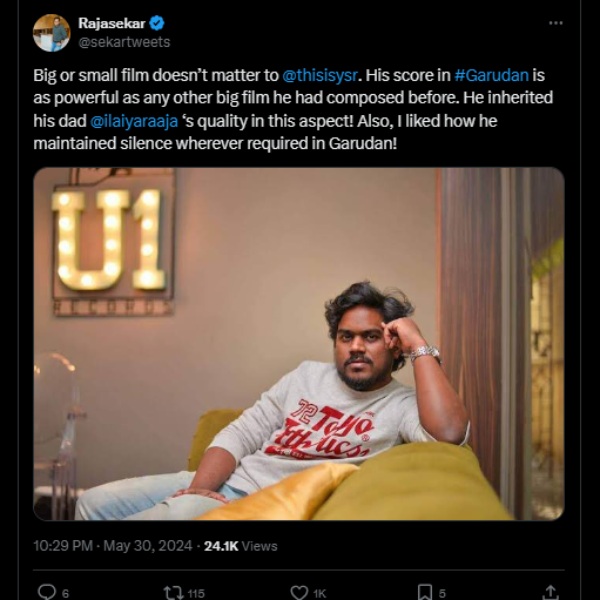Click the Rajasekar display name
Image resolution: width=600 pixels, height=600 pixels.
(x=111, y=23)
